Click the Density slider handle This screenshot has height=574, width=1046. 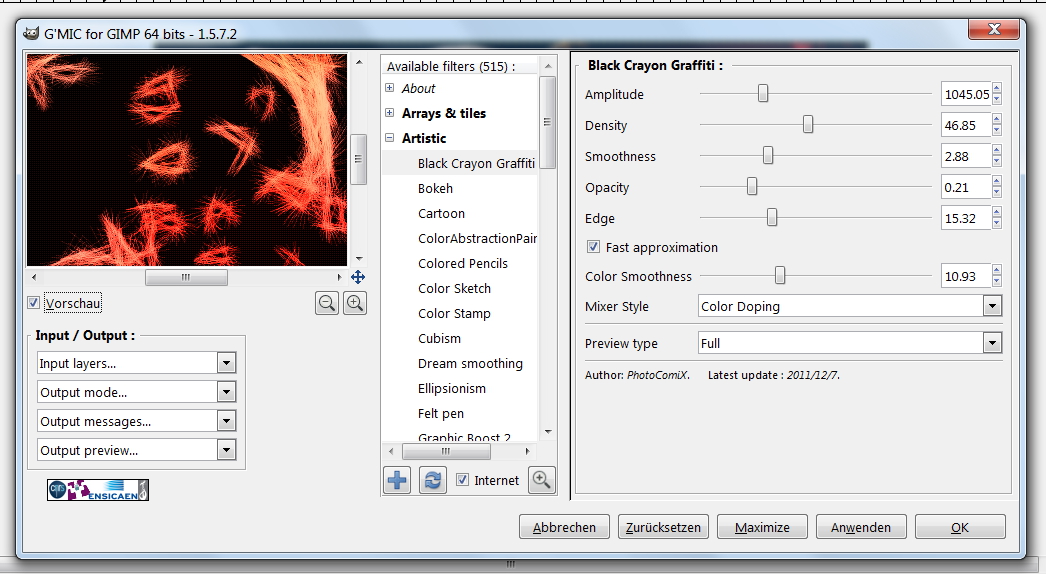pyautogui.click(x=808, y=125)
